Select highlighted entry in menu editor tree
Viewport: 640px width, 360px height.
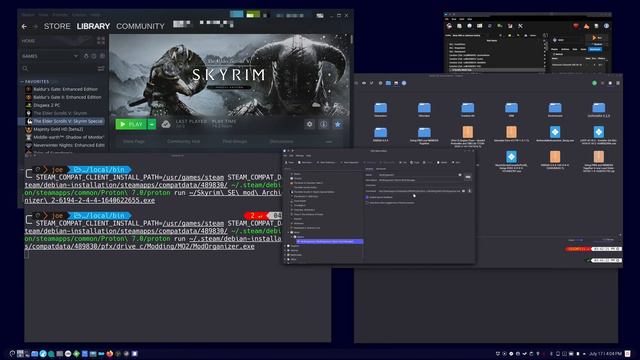(x=330, y=242)
